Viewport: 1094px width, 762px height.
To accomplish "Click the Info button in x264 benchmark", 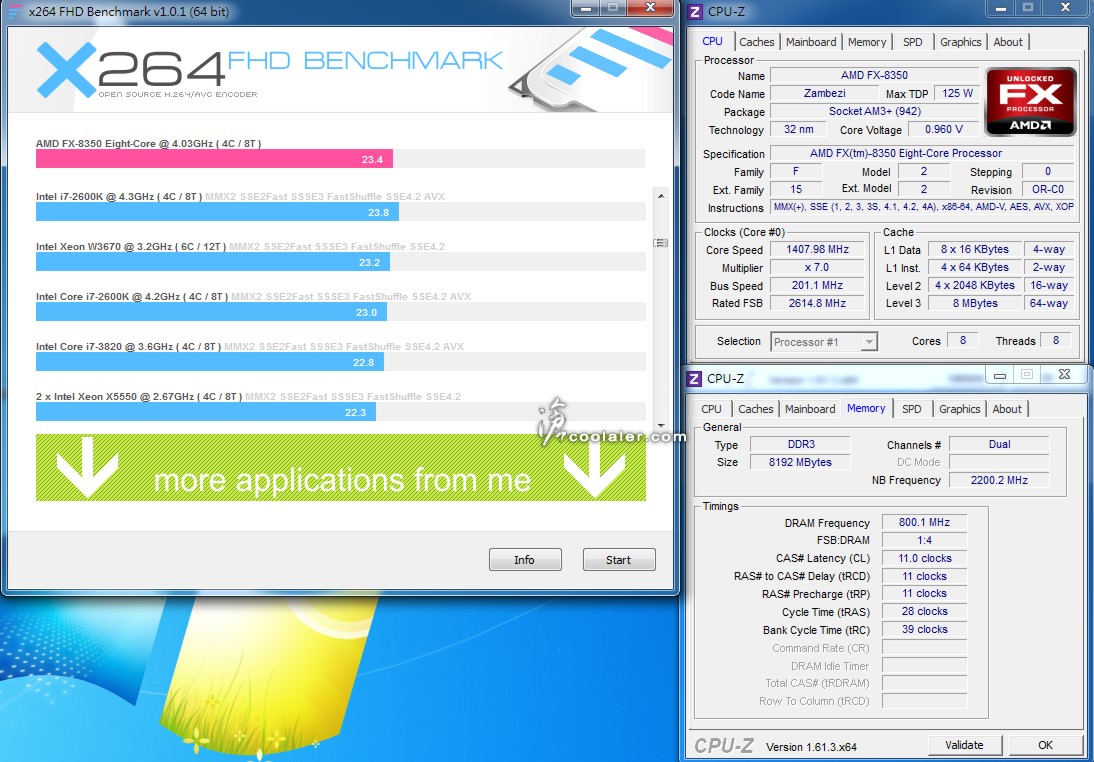I will pyautogui.click(x=525, y=560).
